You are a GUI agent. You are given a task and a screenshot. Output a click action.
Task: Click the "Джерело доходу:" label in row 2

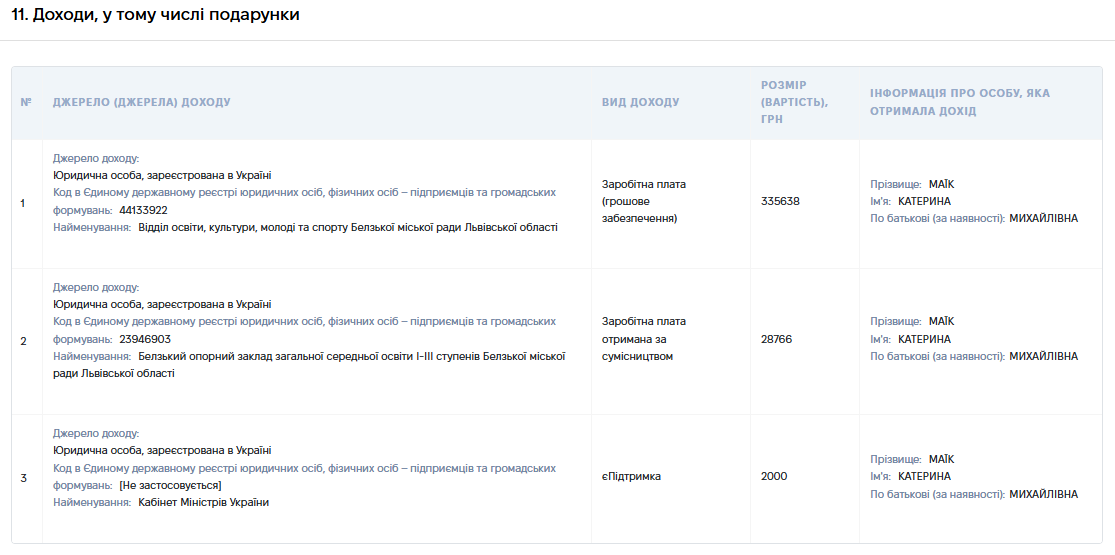[x=96, y=287]
